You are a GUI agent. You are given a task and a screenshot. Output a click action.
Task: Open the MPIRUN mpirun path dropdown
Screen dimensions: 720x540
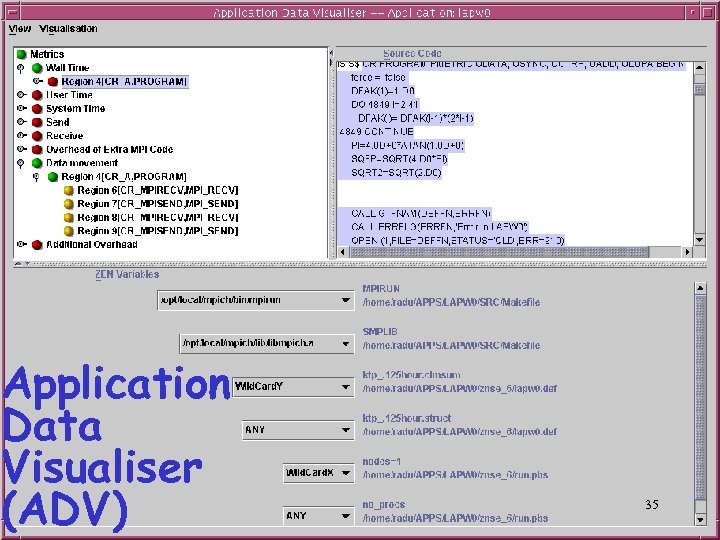pyautogui.click(x=256, y=300)
